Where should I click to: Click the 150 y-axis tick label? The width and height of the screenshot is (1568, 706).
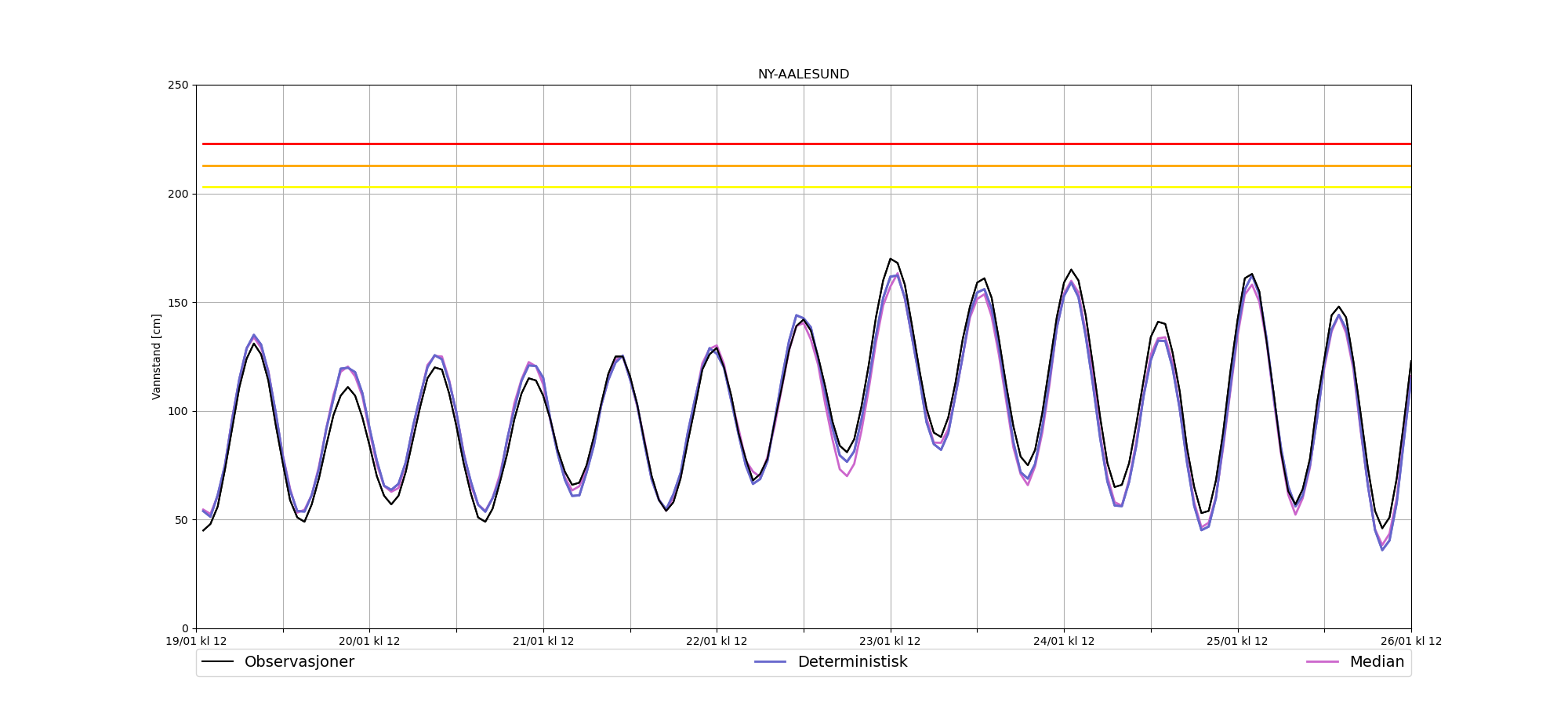click(178, 303)
